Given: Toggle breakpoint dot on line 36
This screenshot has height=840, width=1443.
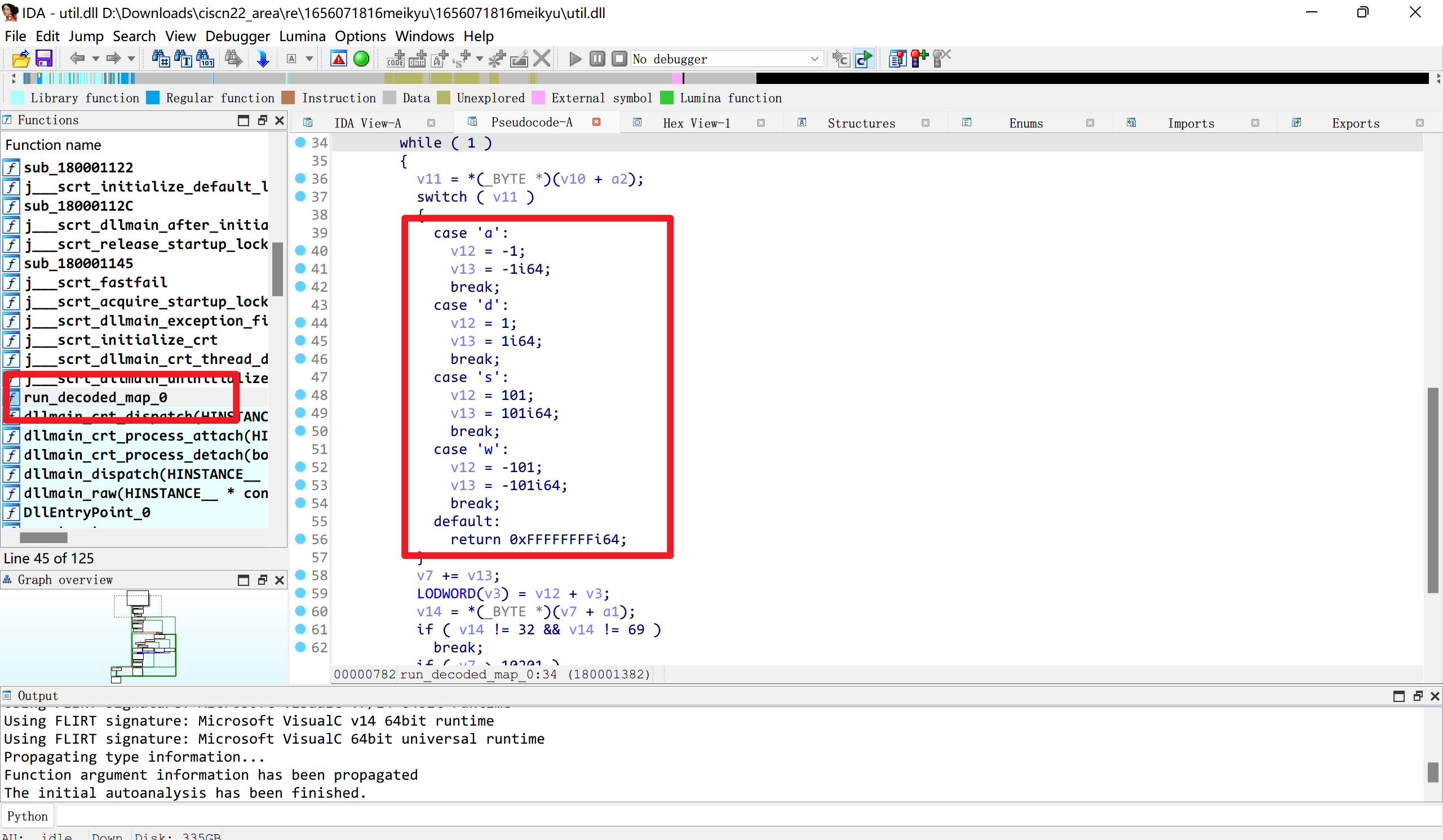Looking at the screenshot, I should click(300, 178).
